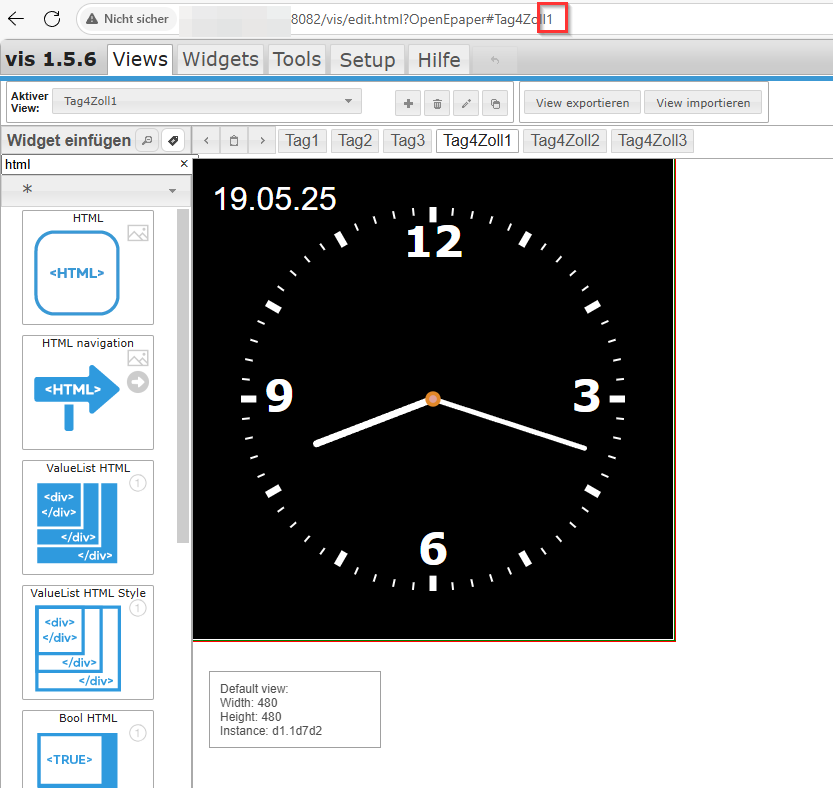
Task: Open the Aktiver View dropdown
Action: (x=207, y=101)
